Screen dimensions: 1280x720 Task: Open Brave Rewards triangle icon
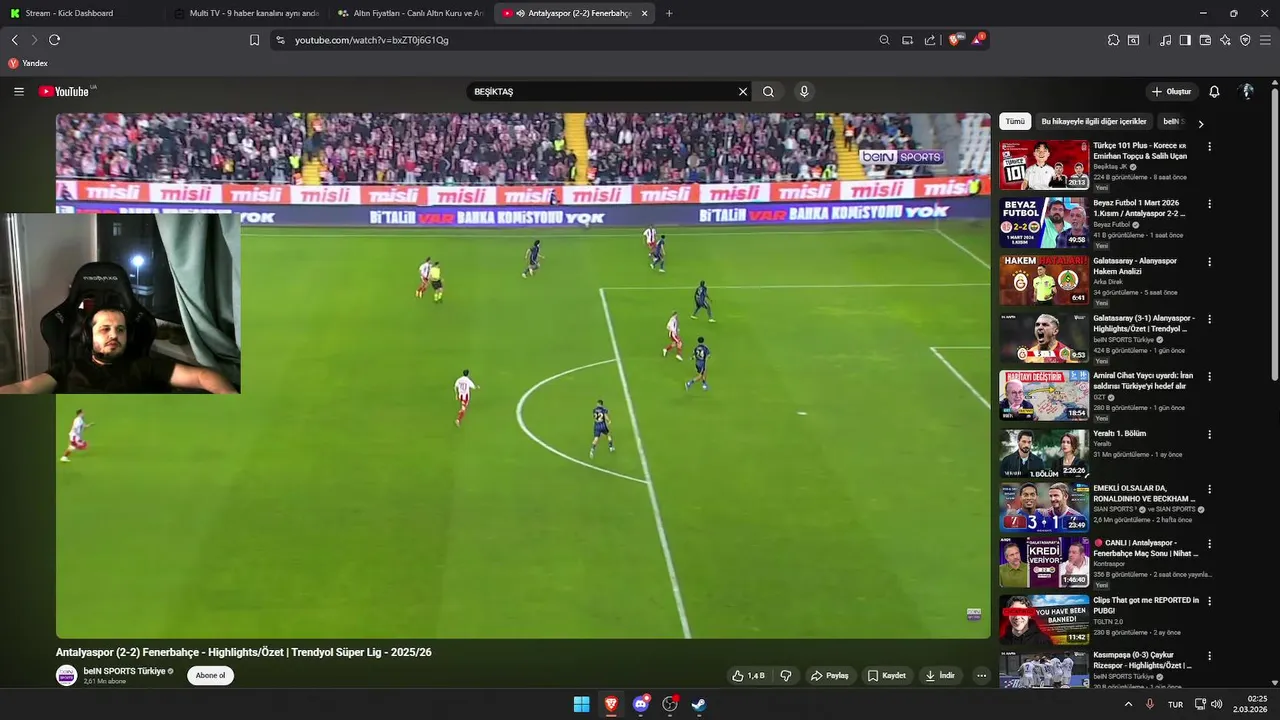point(977,40)
